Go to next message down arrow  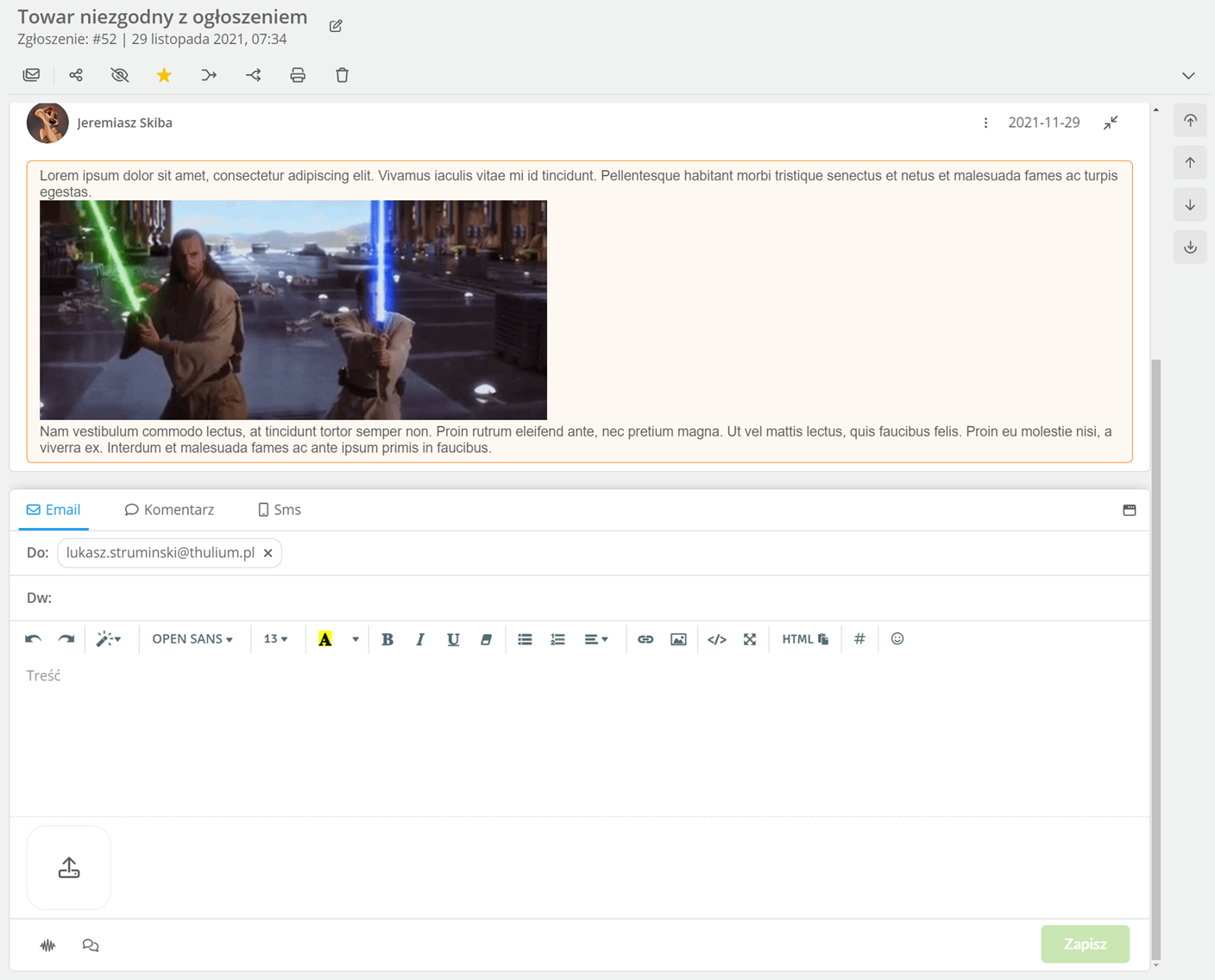pyautogui.click(x=1190, y=205)
